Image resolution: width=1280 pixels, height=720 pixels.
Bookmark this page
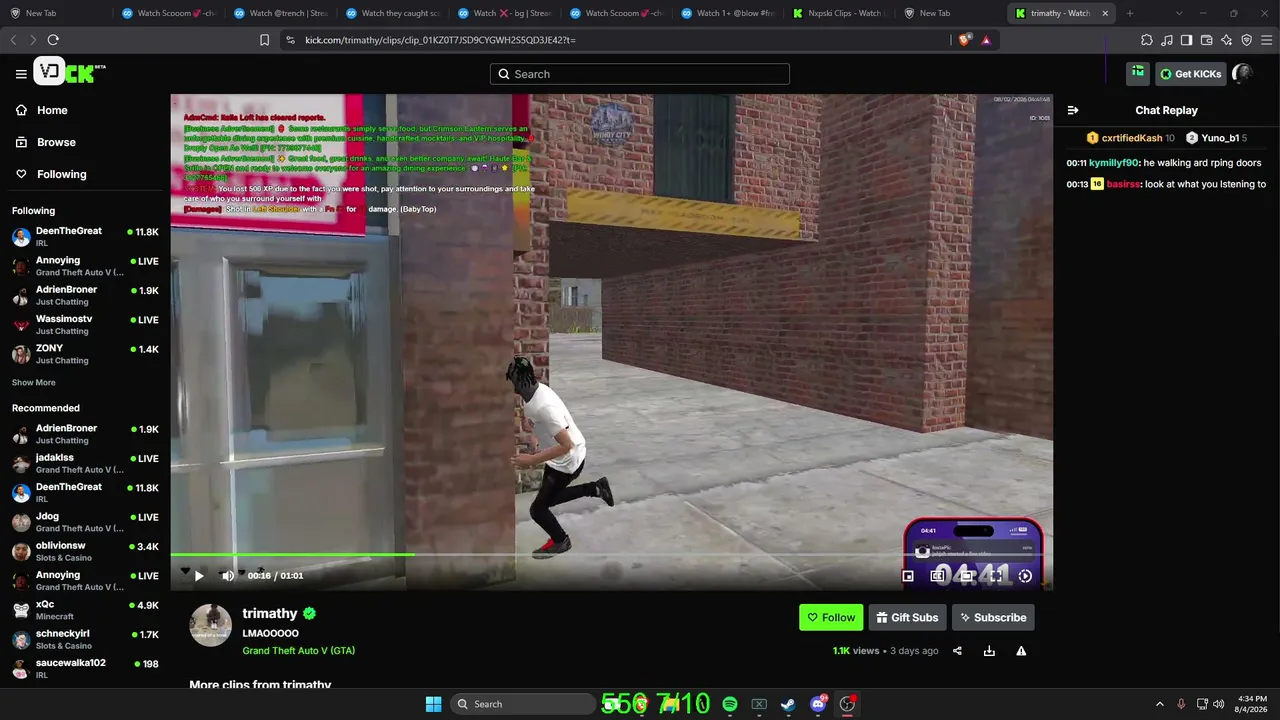264,40
